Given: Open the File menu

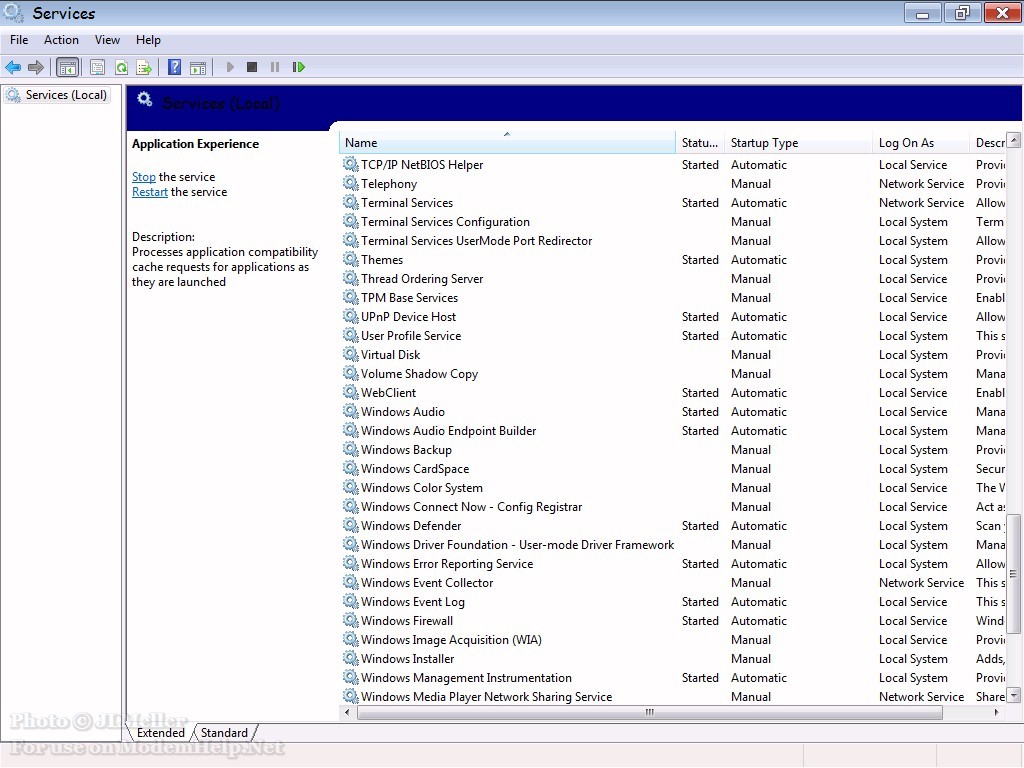Looking at the screenshot, I should 19,40.
